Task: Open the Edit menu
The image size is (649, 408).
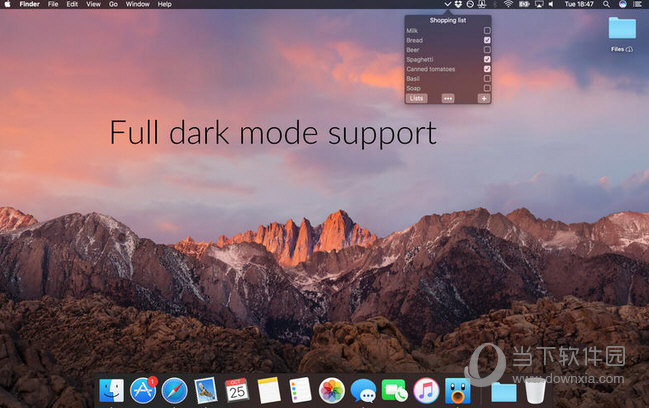Action: tap(72, 4)
